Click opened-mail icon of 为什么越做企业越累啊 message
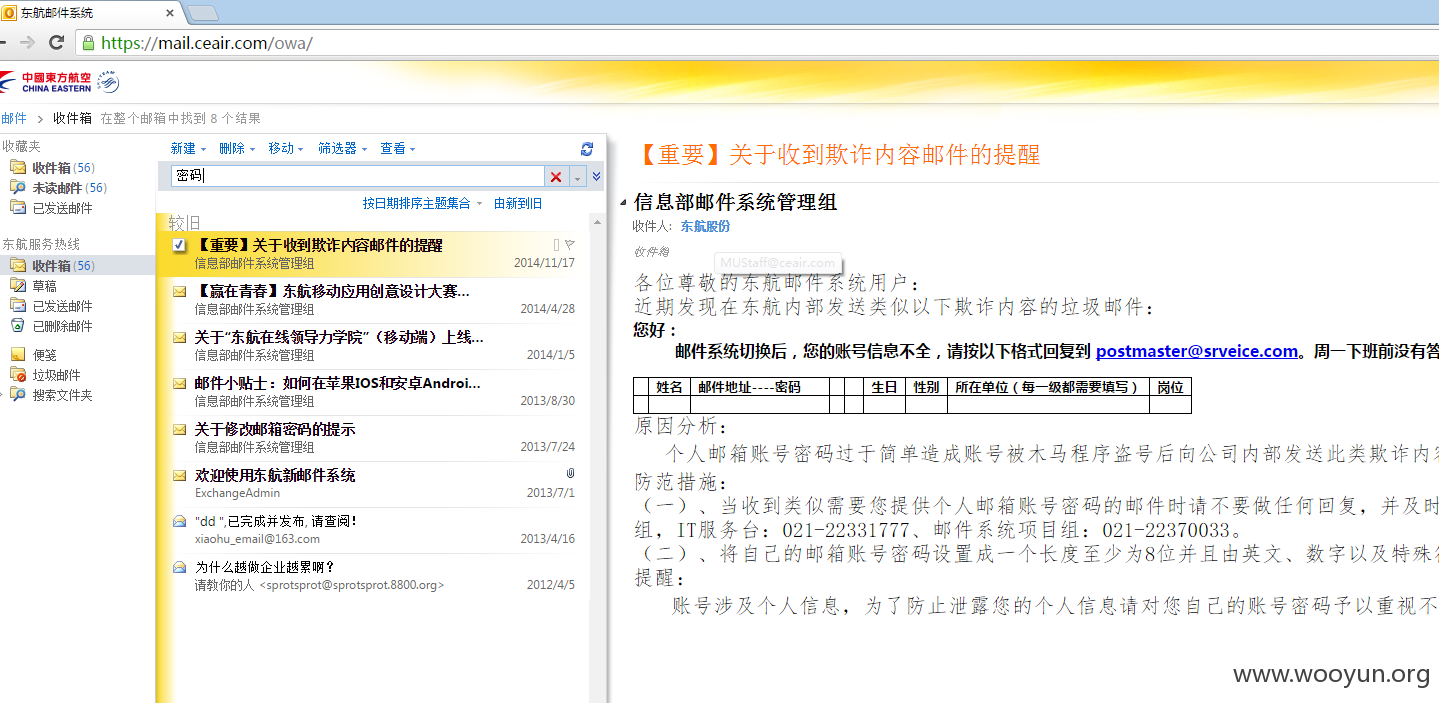 pyautogui.click(x=179, y=567)
